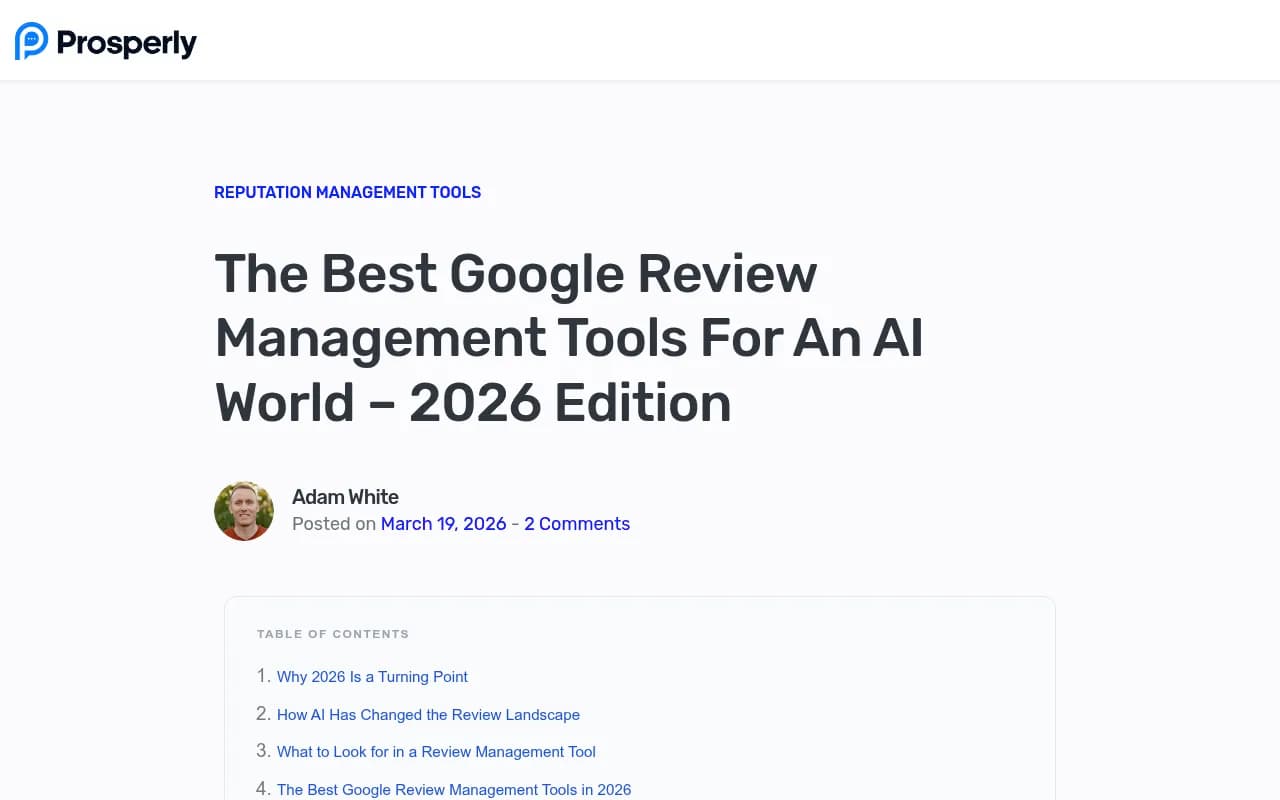Click the Table of Contents heading
Screen dimensions: 1280x800
pyautogui.click(x=333, y=634)
